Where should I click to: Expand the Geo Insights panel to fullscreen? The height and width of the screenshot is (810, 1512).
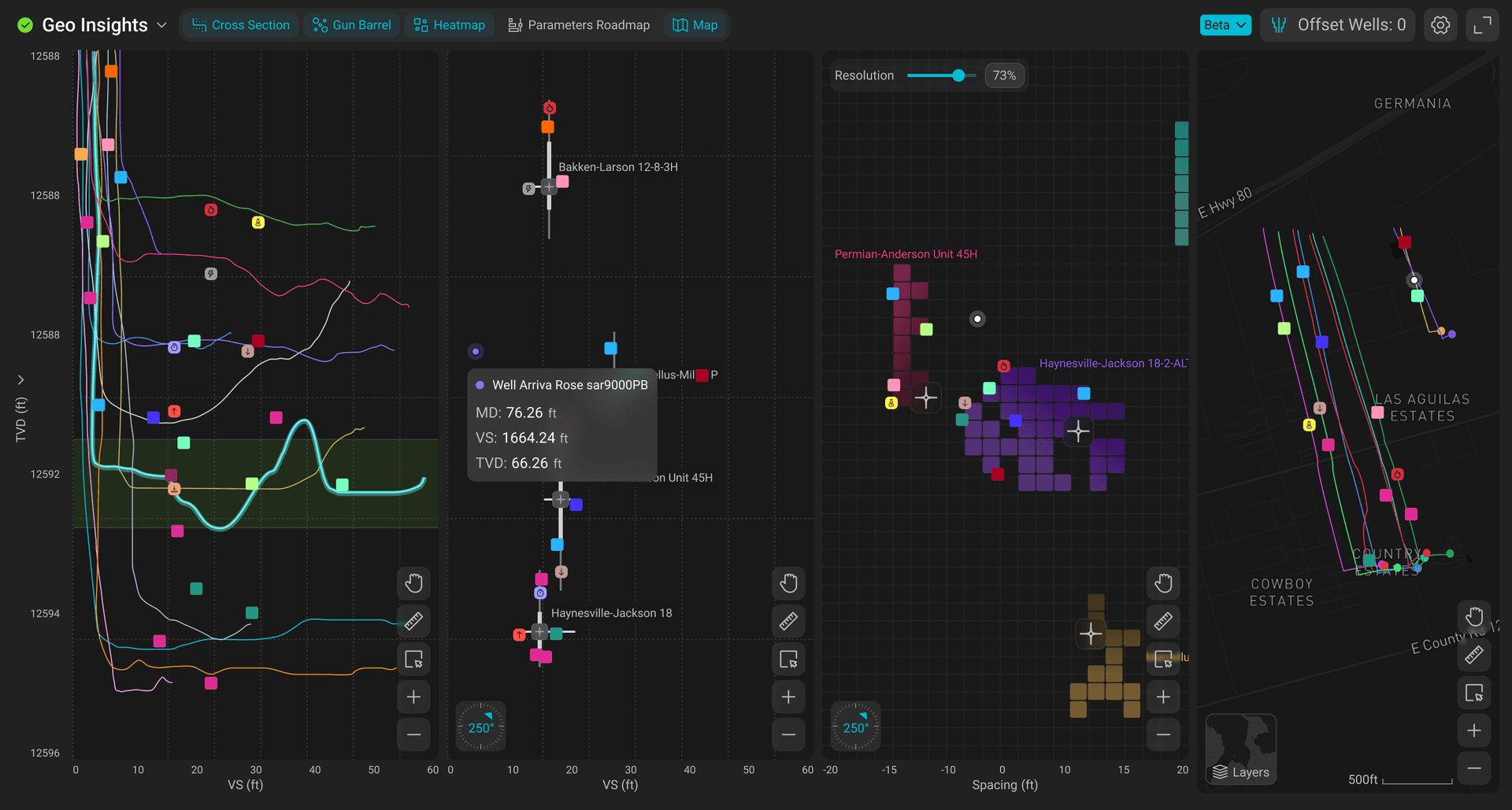pyautogui.click(x=1482, y=25)
